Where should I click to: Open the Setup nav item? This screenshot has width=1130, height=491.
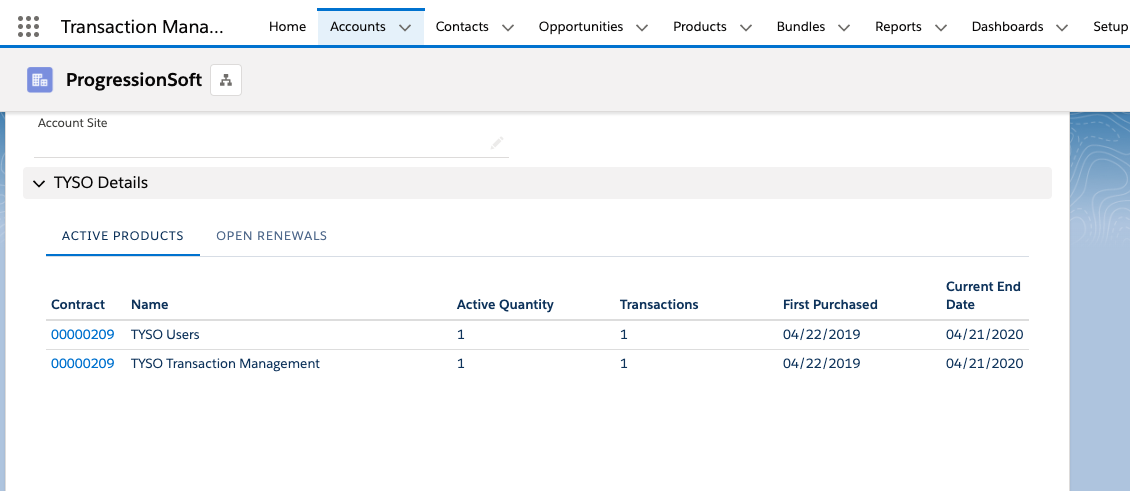click(1110, 27)
